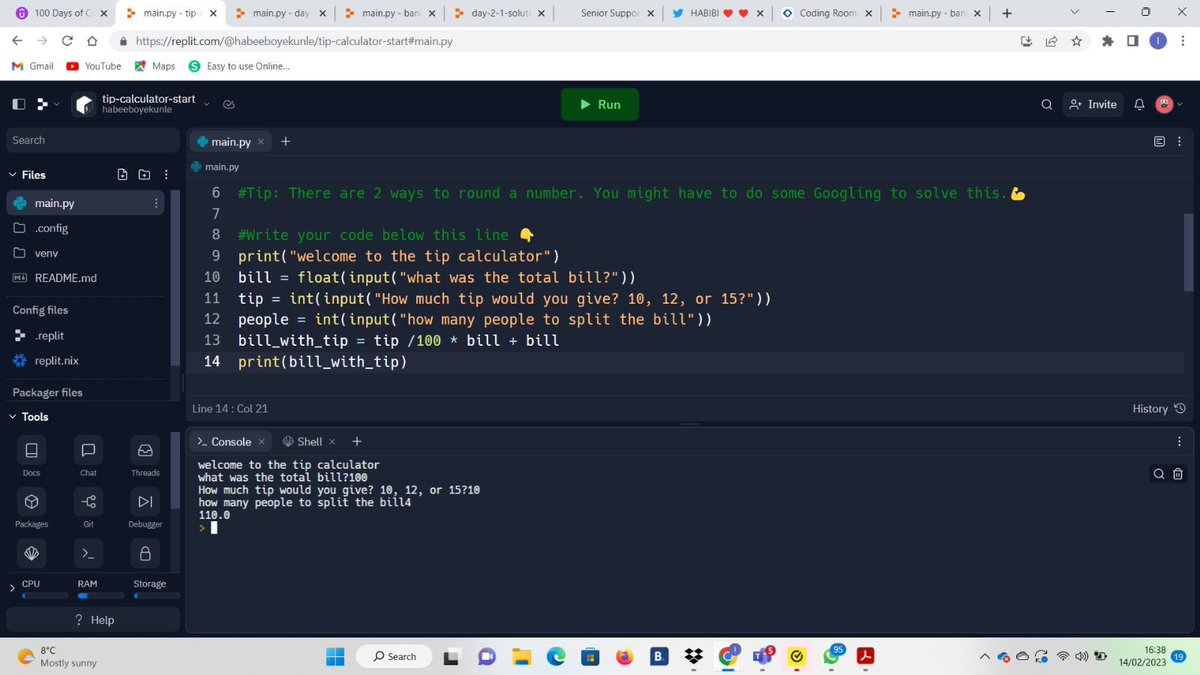
Task: Open the notifications bell
Action: pyautogui.click(x=1138, y=104)
